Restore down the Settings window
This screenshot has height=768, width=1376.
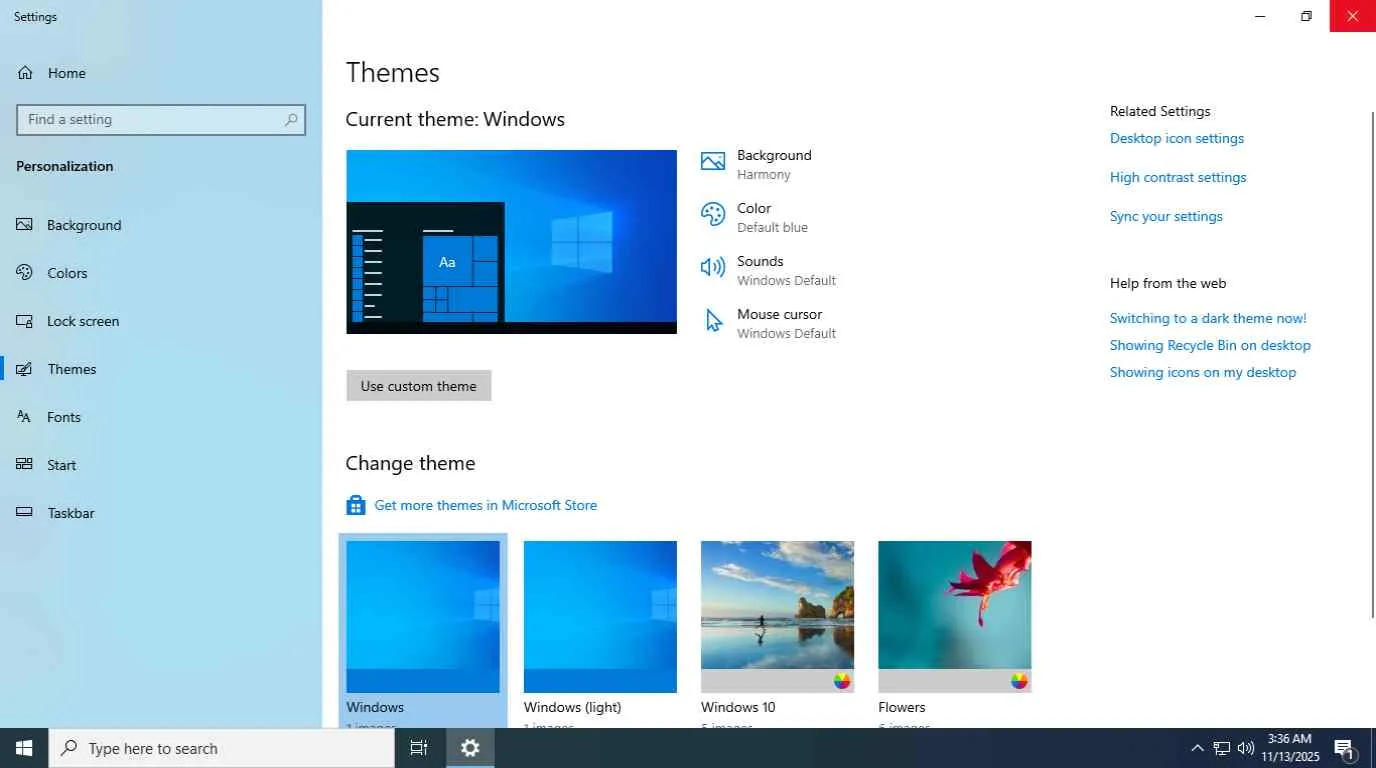pyautogui.click(x=1306, y=16)
